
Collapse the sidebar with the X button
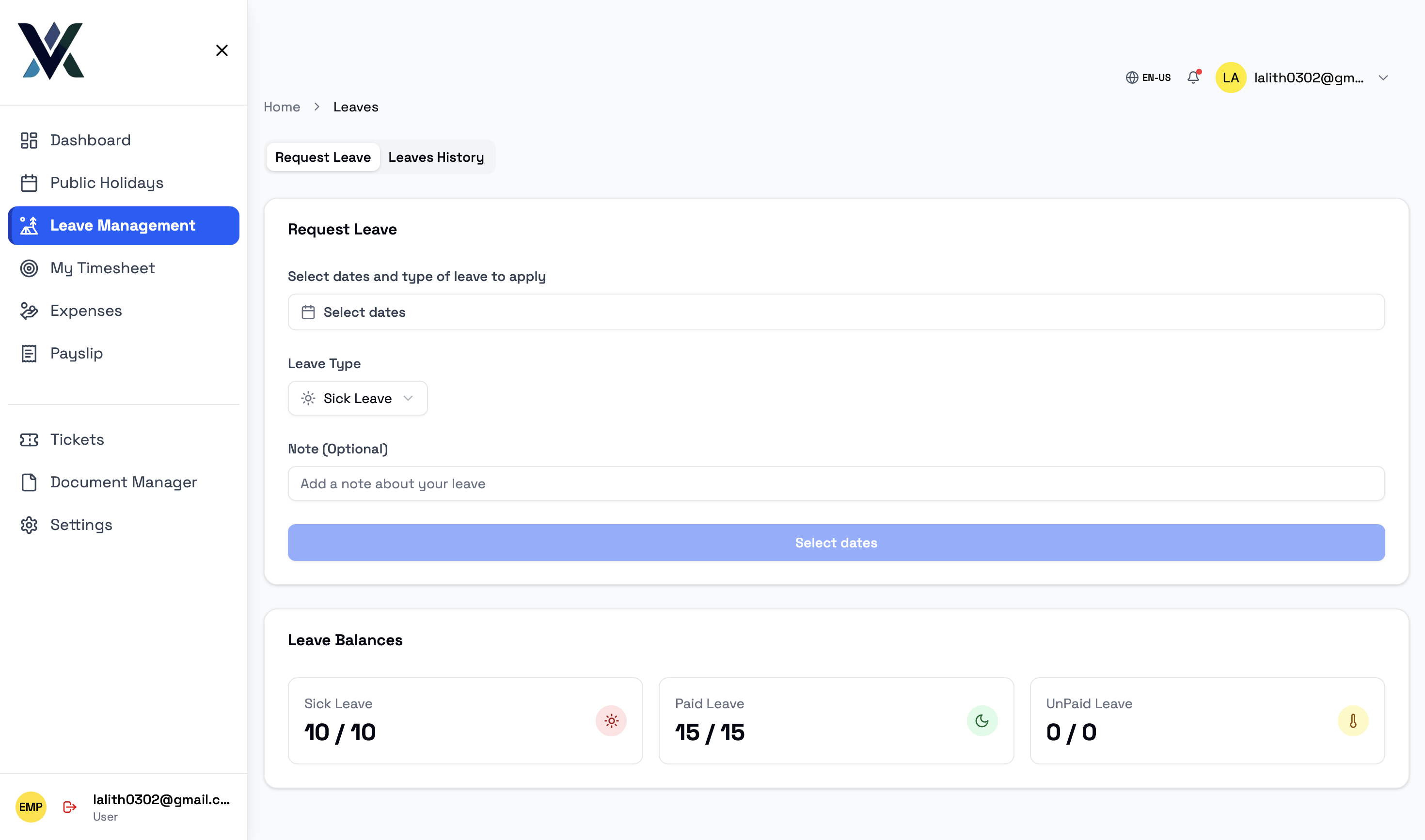click(222, 50)
